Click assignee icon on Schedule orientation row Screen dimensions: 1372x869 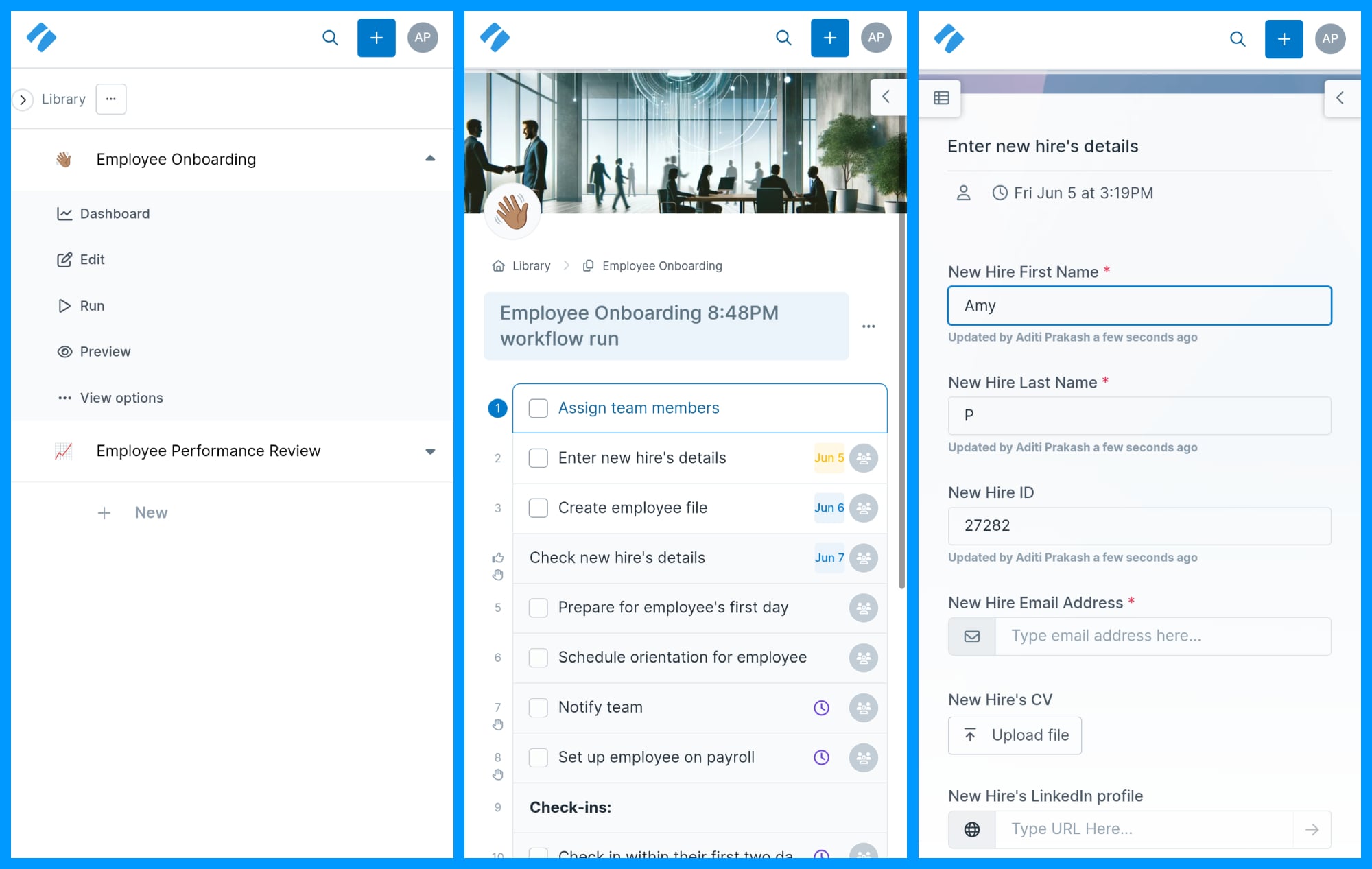[864, 658]
